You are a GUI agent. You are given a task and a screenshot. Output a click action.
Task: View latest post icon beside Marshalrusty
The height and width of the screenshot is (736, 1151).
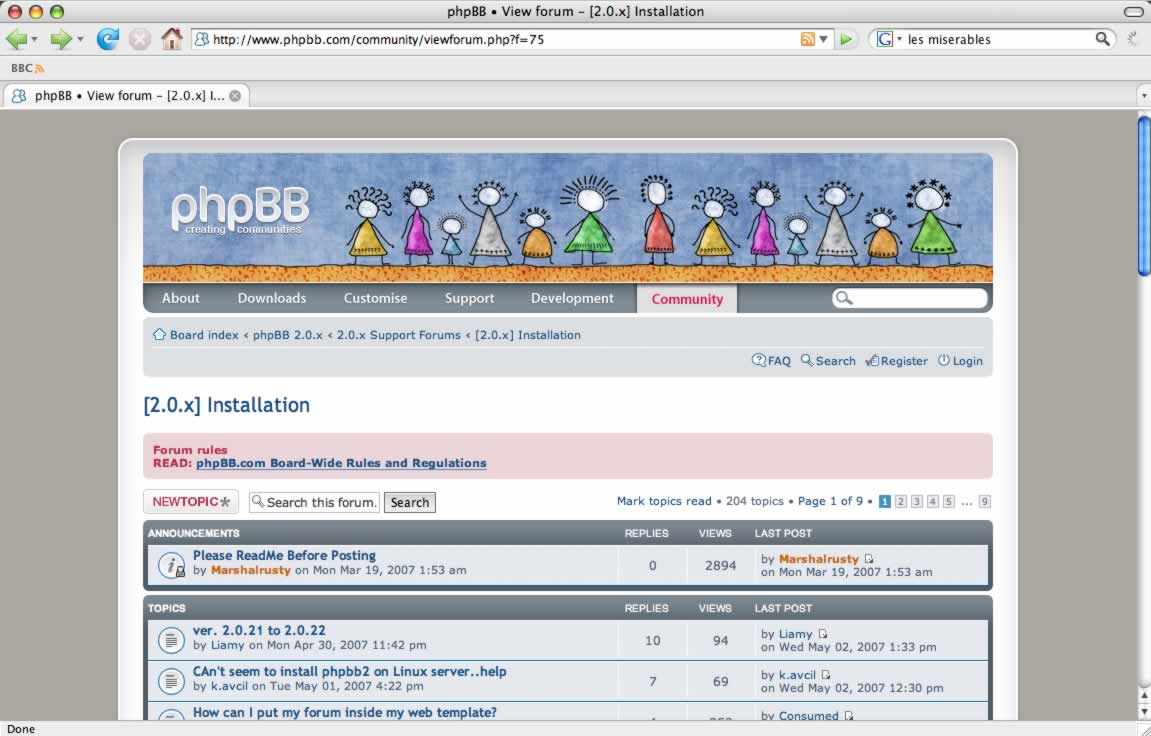pyautogui.click(x=869, y=559)
